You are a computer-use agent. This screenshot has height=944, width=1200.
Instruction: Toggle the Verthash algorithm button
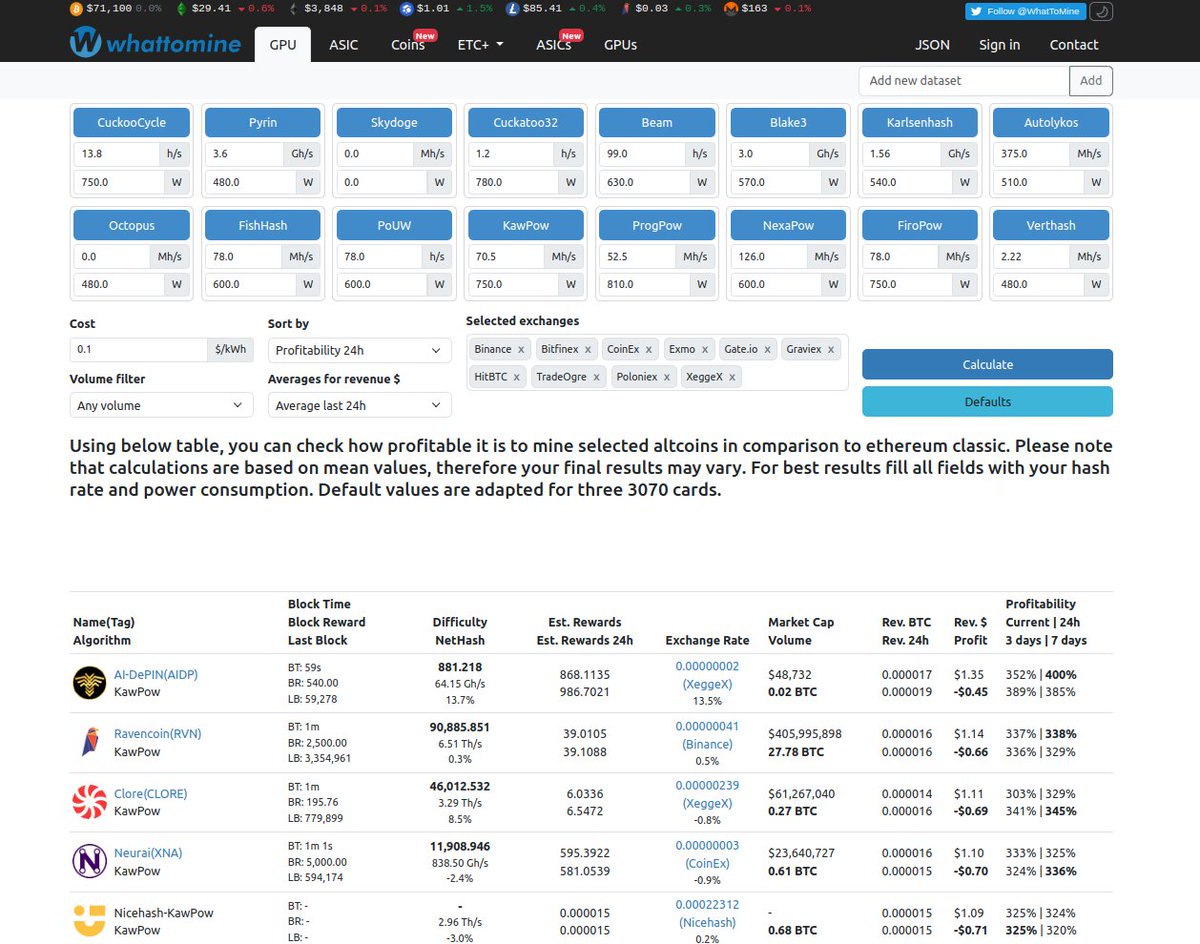pyautogui.click(x=1051, y=225)
